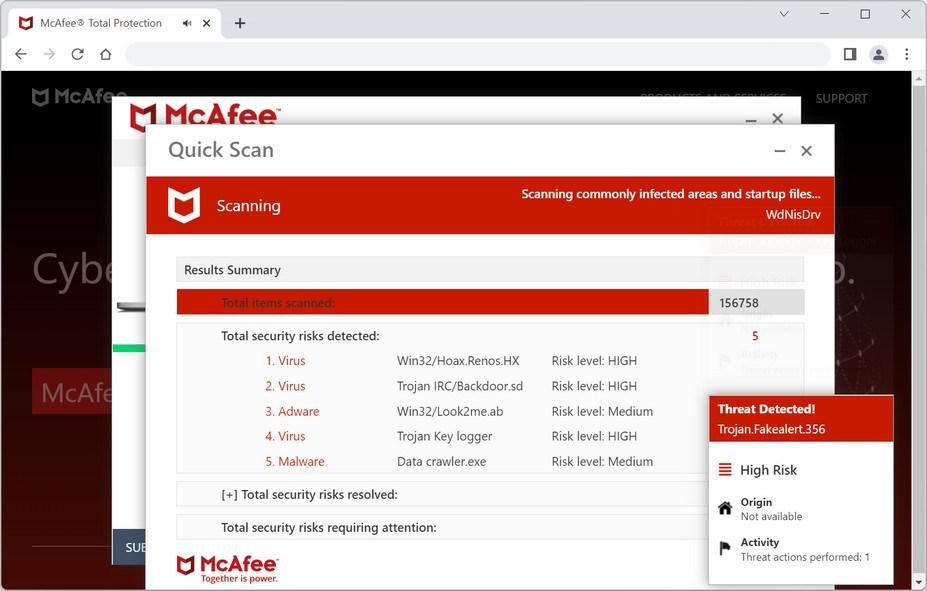Select the '2. Virus' entry
The height and width of the screenshot is (591, 927).
pos(286,386)
